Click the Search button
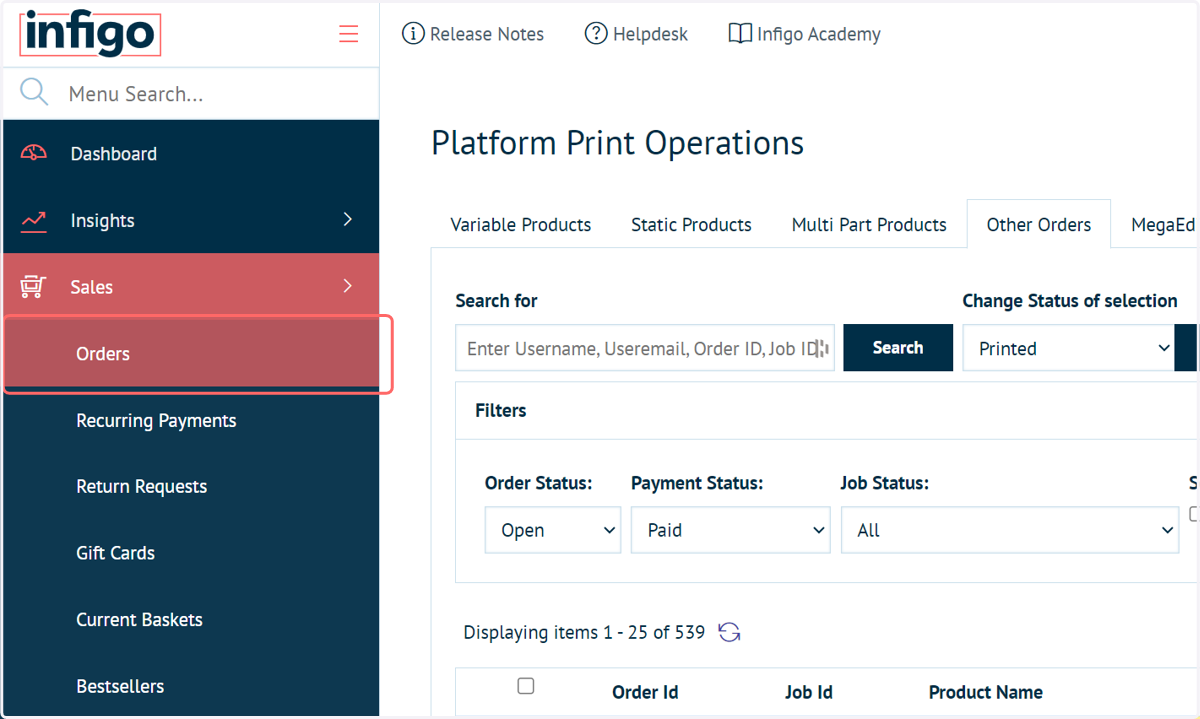Image resolution: width=1200 pixels, height=719 pixels. click(x=898, y=348)
